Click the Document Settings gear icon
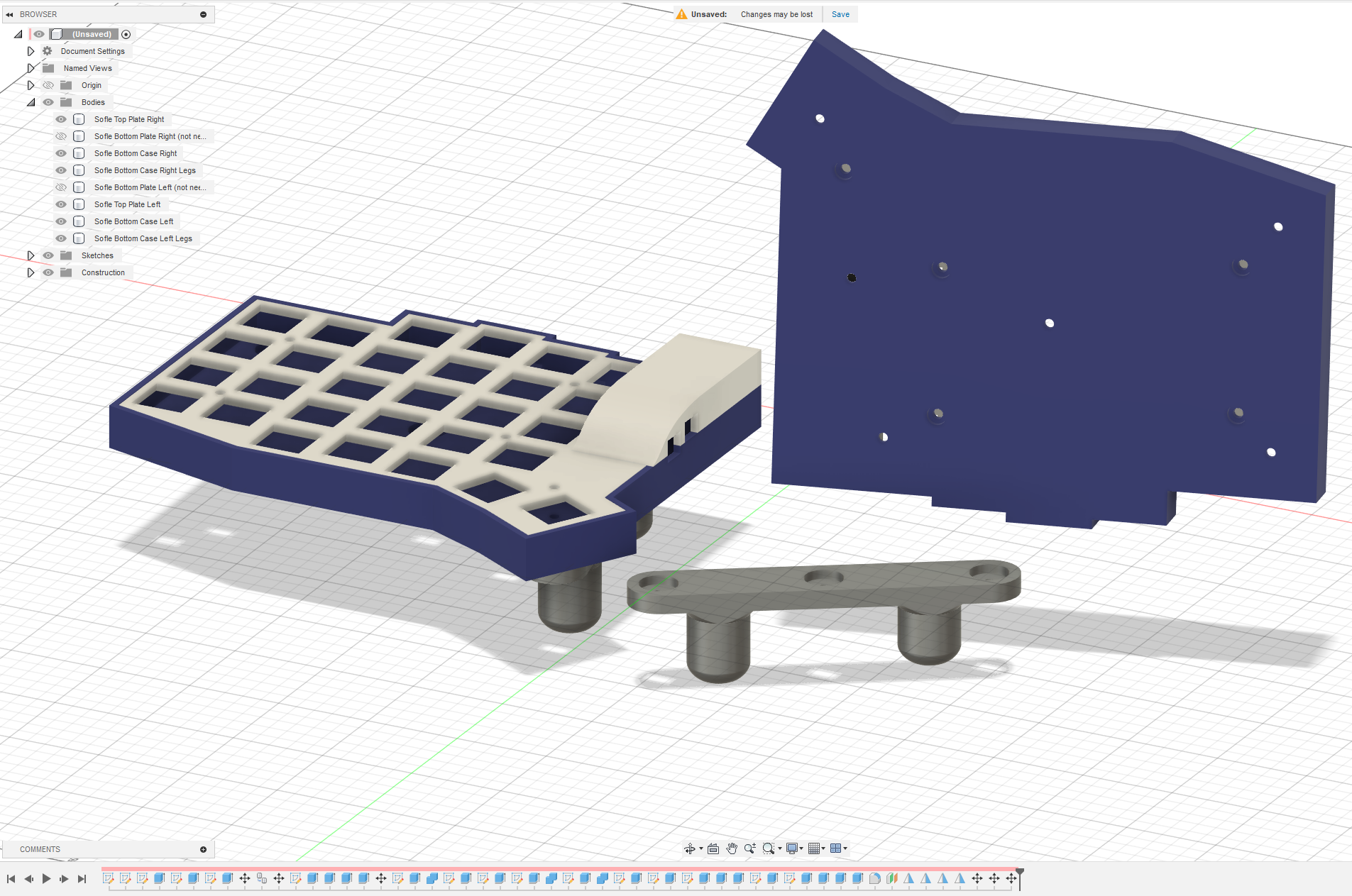Image resolution: width=1352 pixels, height=896 pixels. [48, 51]
